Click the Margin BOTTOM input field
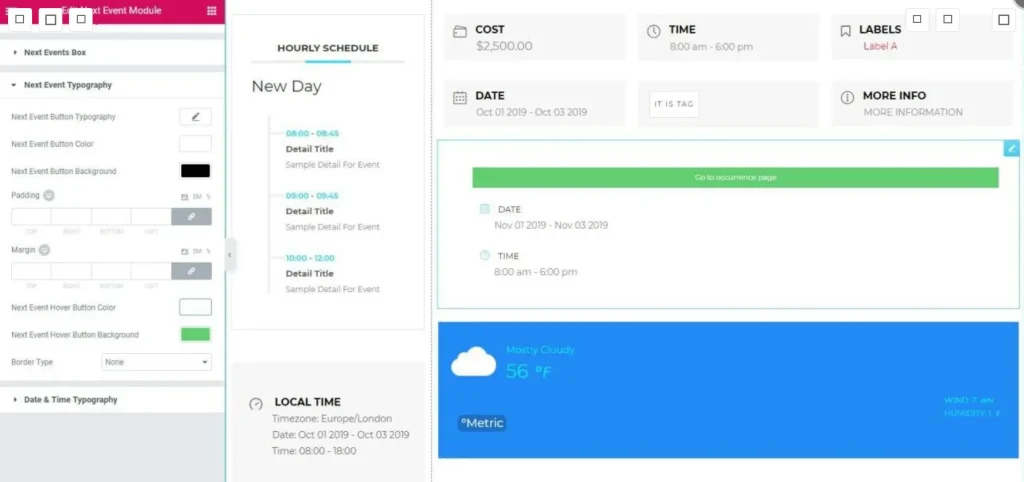 [112, 271]
